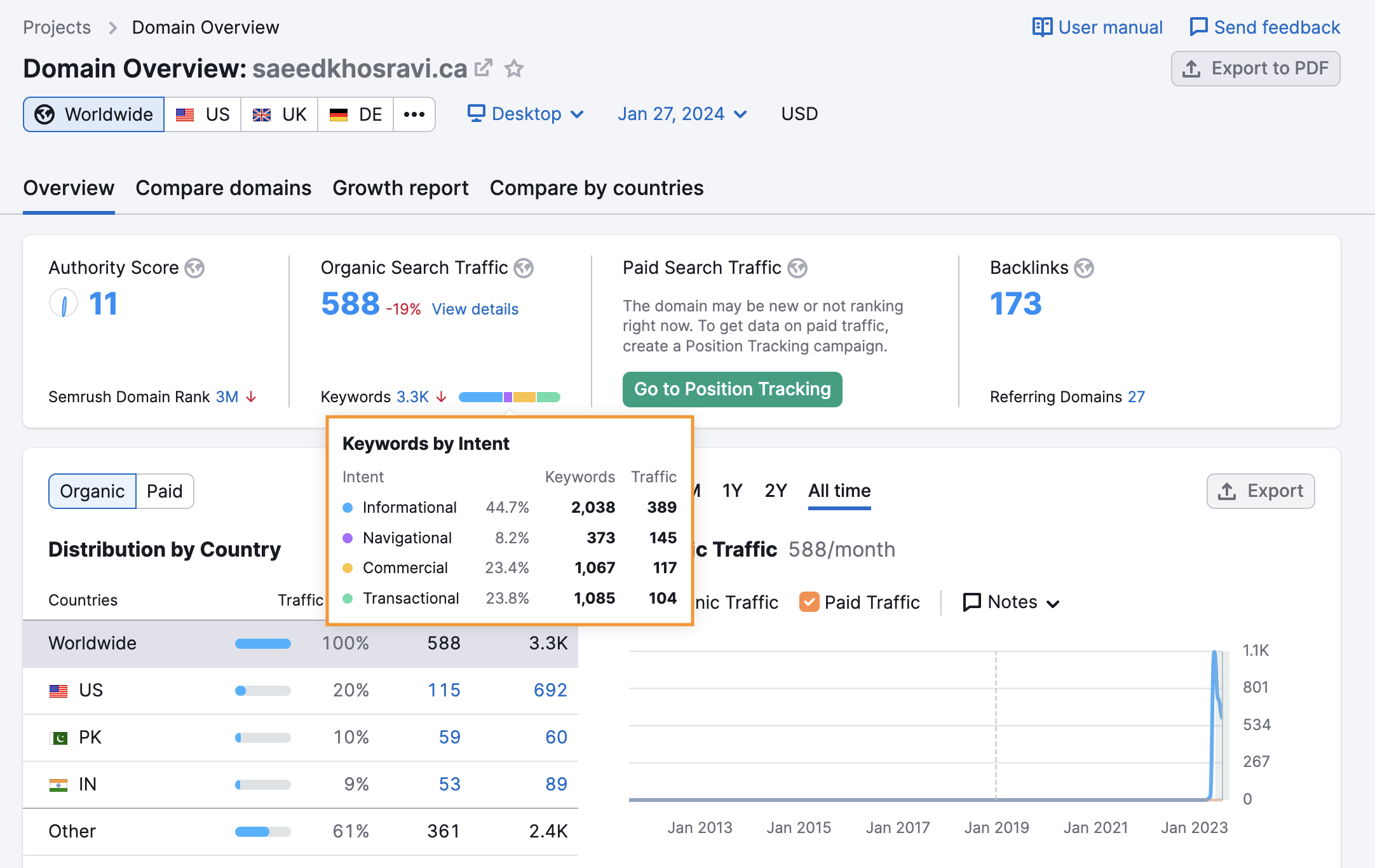Click Referring Domains 27 link
This screenshot has height=868, width=1375.
pyautogui.click(x=1136, y=397)
